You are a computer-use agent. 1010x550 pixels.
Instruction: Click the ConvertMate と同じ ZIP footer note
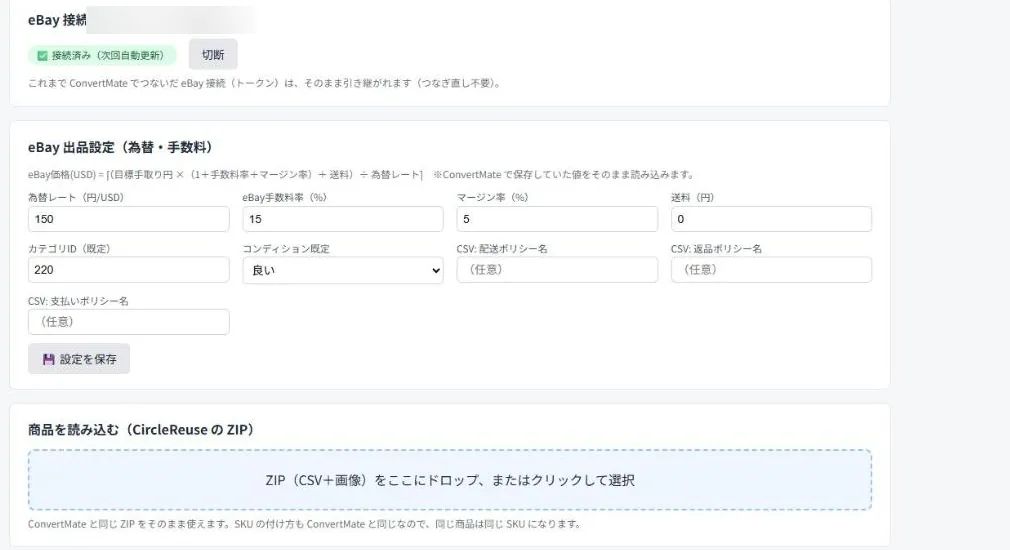[x=305, y=524]
